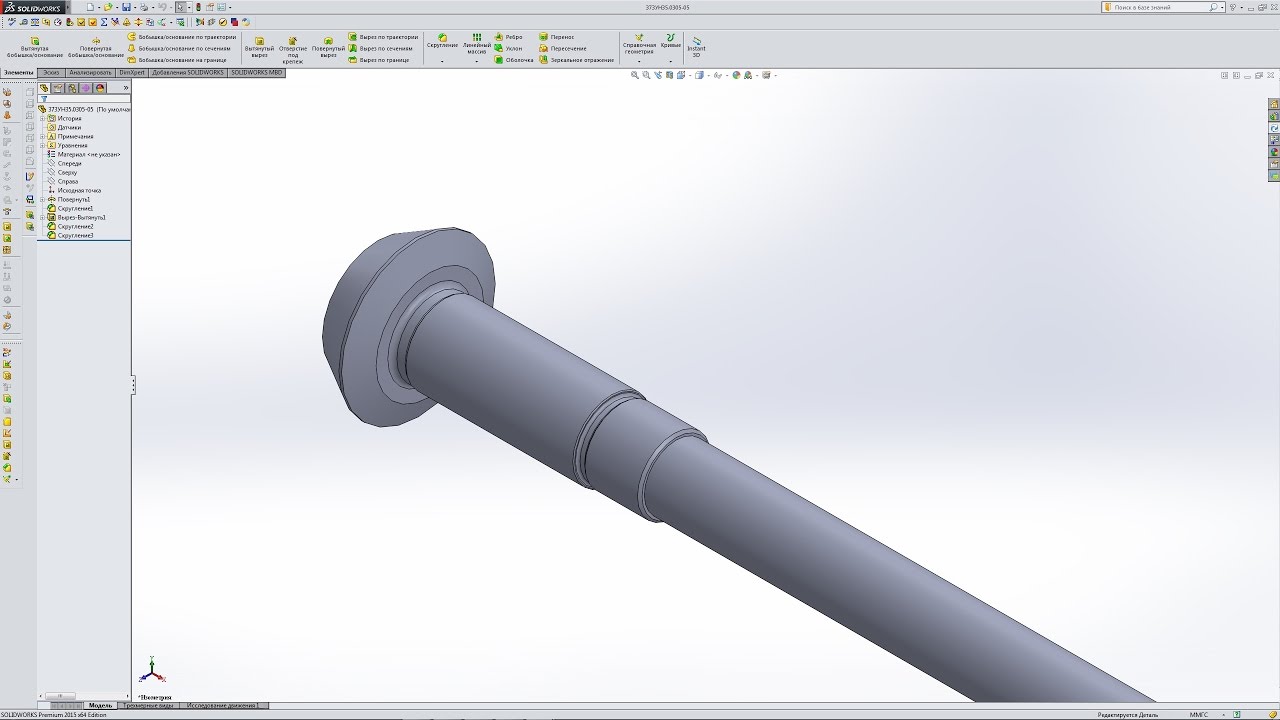Viewport: 1280px width, 720px height.
Task: Open Отверстие под крепеж tool
Action: point(293,50)
